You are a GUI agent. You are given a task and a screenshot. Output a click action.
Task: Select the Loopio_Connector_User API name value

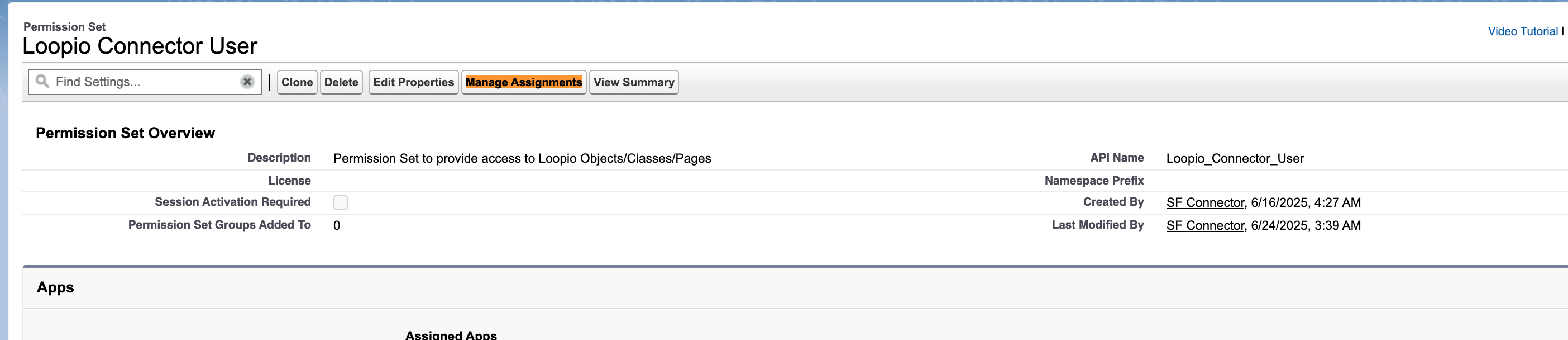tap(1235, 158)
